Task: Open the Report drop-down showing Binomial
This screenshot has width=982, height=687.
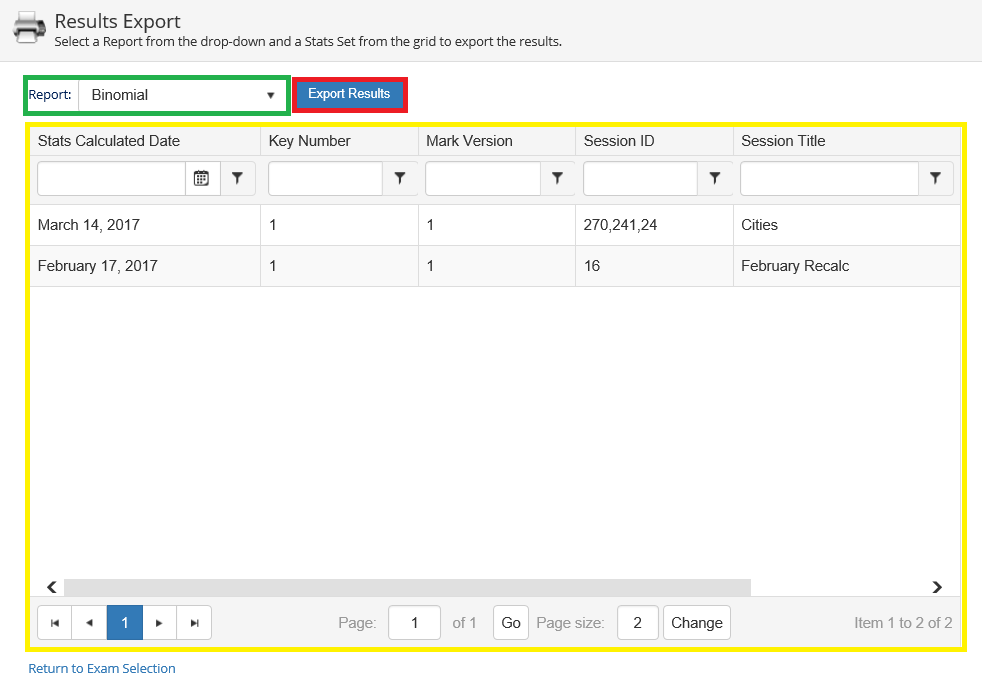Action: point(183,95)
